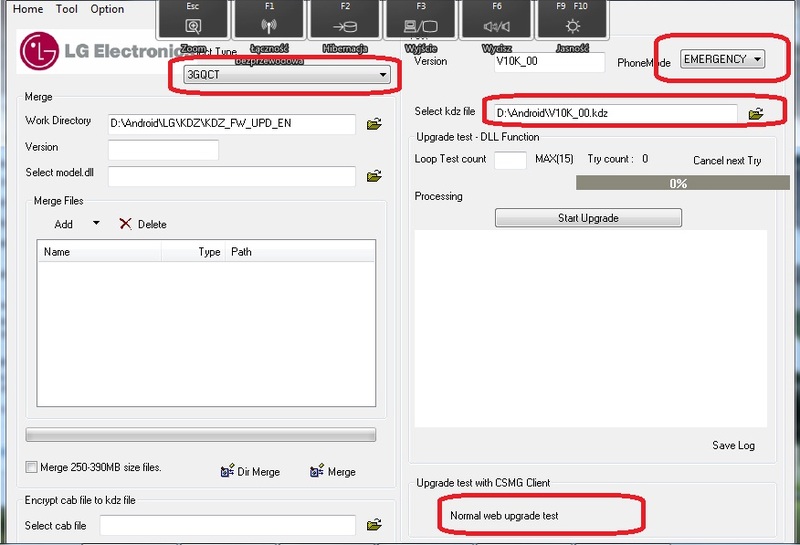The width and height of the screenshot is (800, 545).
Task: Click the Select cab file input field
Action: click(228, 526)
